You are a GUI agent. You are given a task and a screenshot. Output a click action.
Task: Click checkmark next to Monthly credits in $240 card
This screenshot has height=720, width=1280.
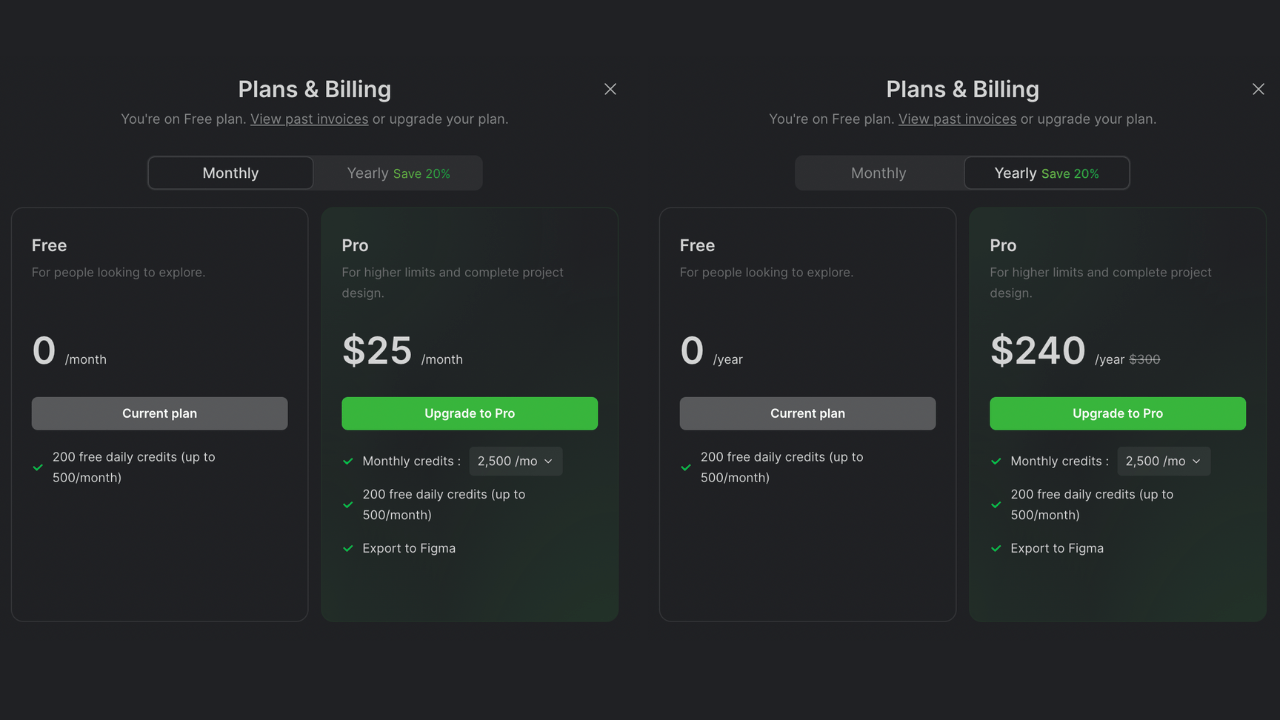[x=996, y=461]
